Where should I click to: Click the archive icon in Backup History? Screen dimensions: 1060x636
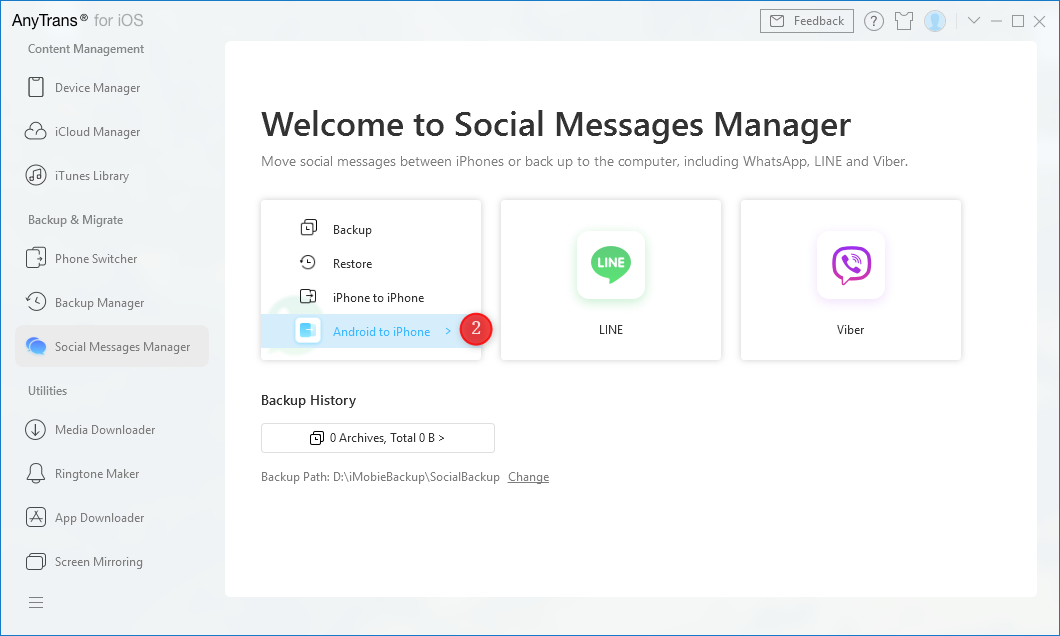pos(316,438)
